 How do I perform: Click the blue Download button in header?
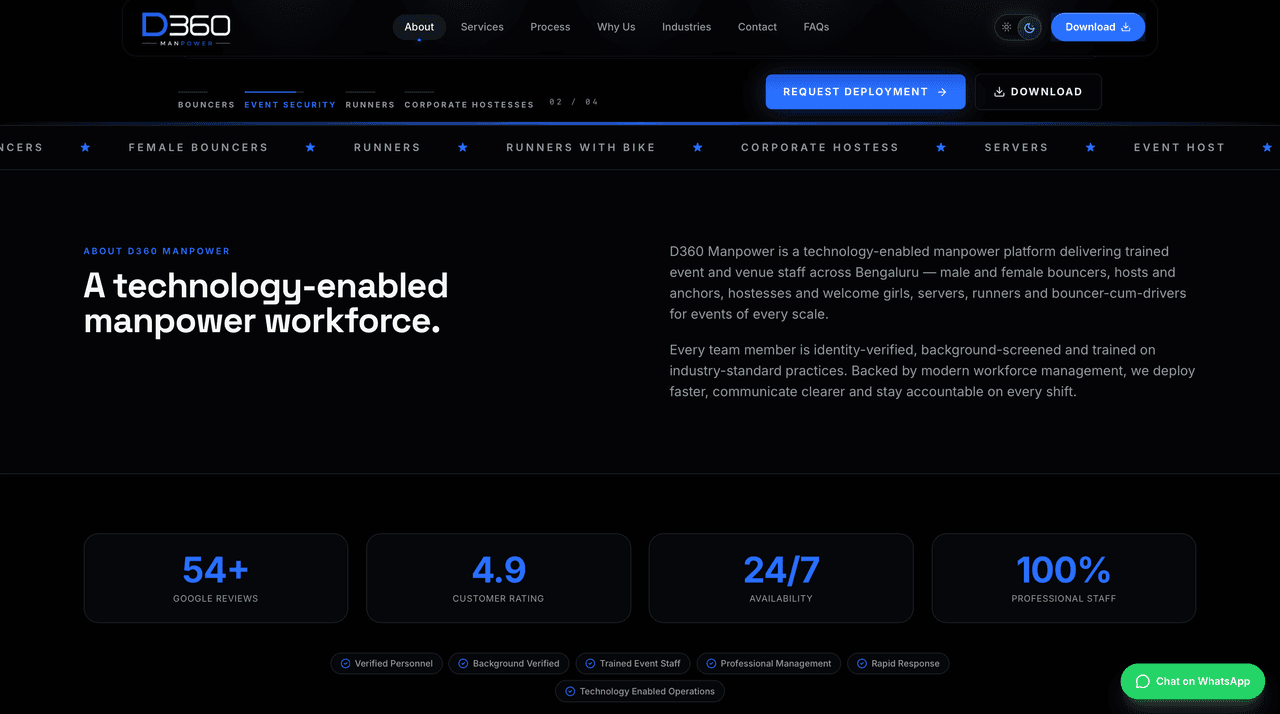click(1098, 27)
